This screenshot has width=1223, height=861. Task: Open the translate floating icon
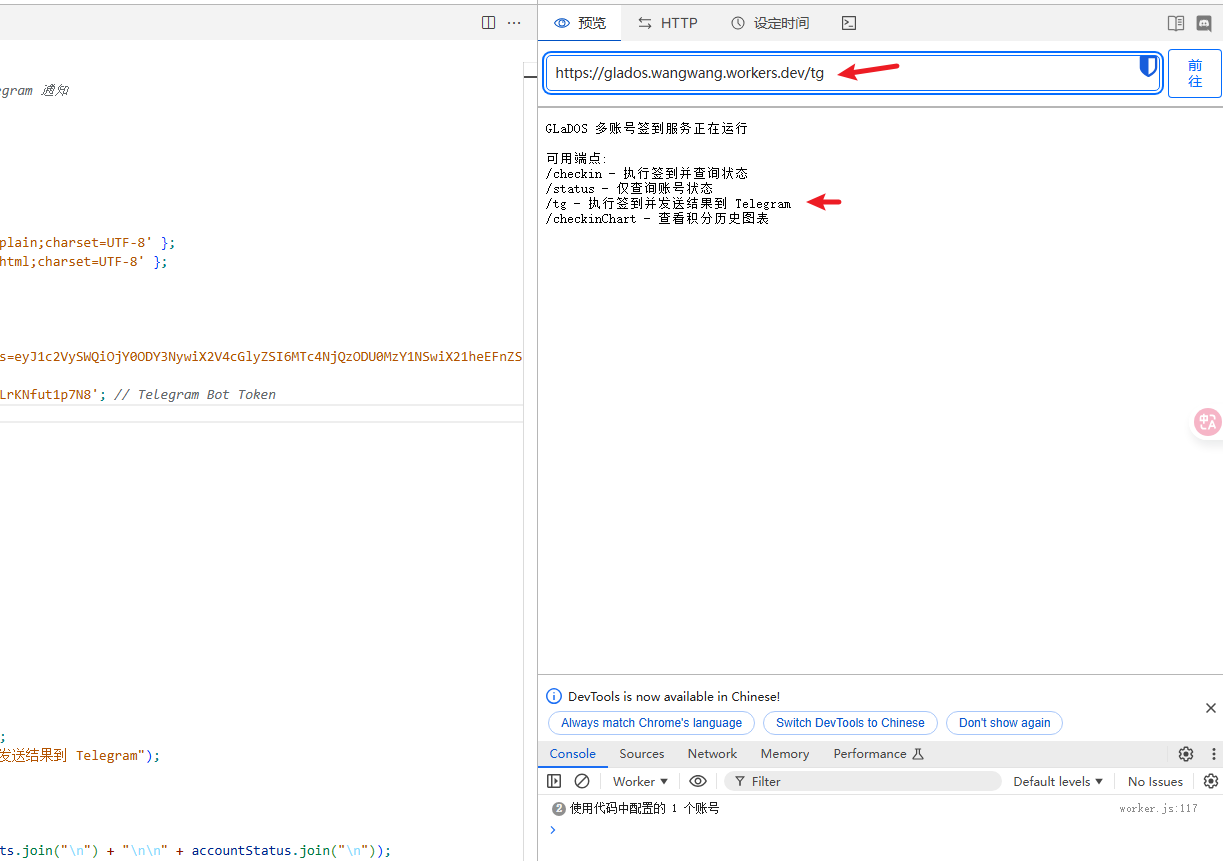pos(1208,422)
